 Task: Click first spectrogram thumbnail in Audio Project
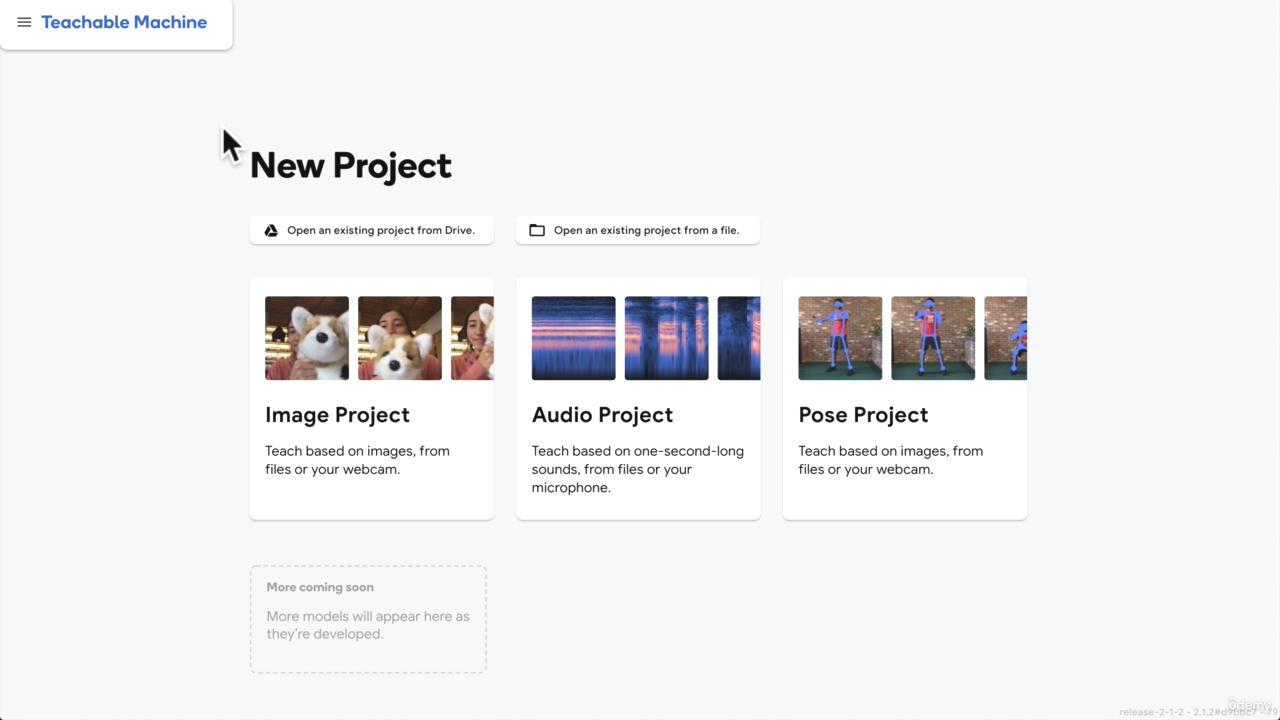click(x=573, y=338)
